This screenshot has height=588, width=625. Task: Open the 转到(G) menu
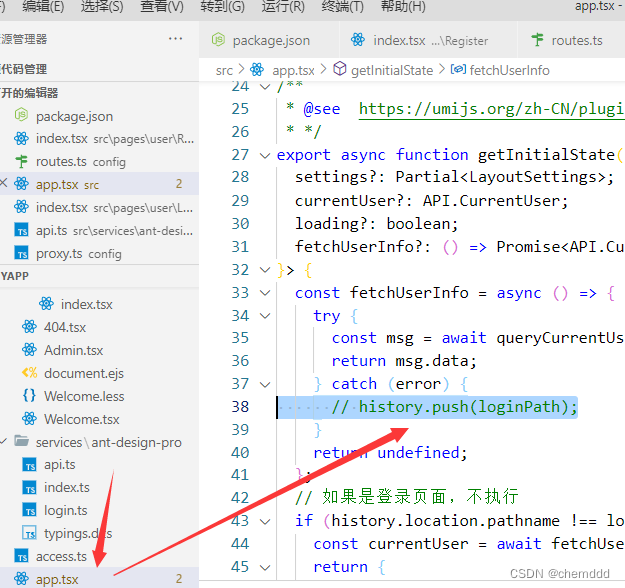[x=222, y=7]
